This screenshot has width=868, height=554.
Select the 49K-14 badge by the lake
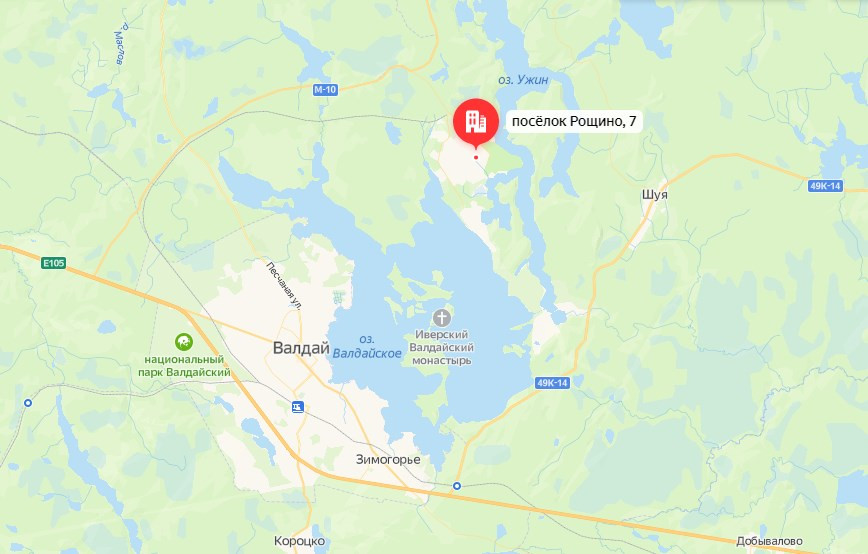click(552, 383)
